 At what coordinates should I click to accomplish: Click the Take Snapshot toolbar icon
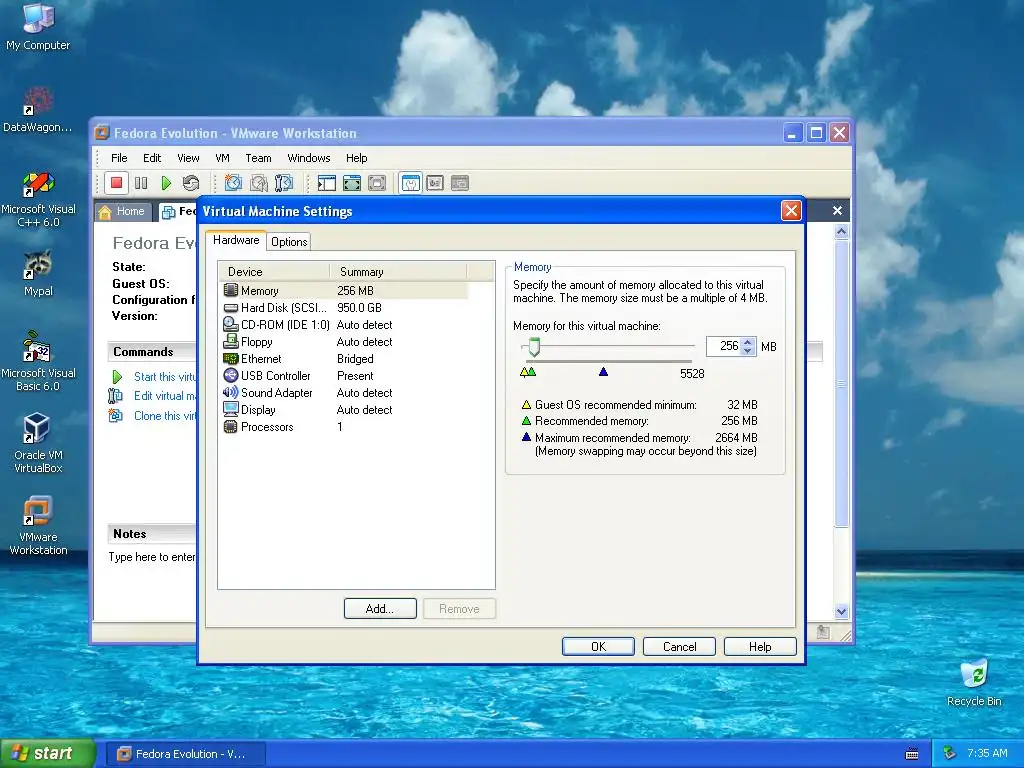click(x=233, y=183)
